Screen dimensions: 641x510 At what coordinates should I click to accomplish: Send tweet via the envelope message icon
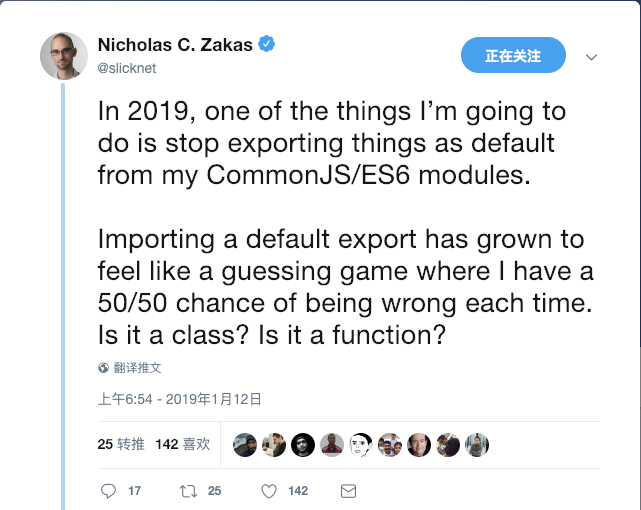pos(348,491)
